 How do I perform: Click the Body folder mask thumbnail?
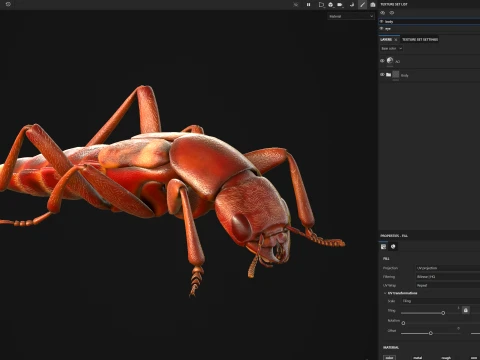[396, 74]
